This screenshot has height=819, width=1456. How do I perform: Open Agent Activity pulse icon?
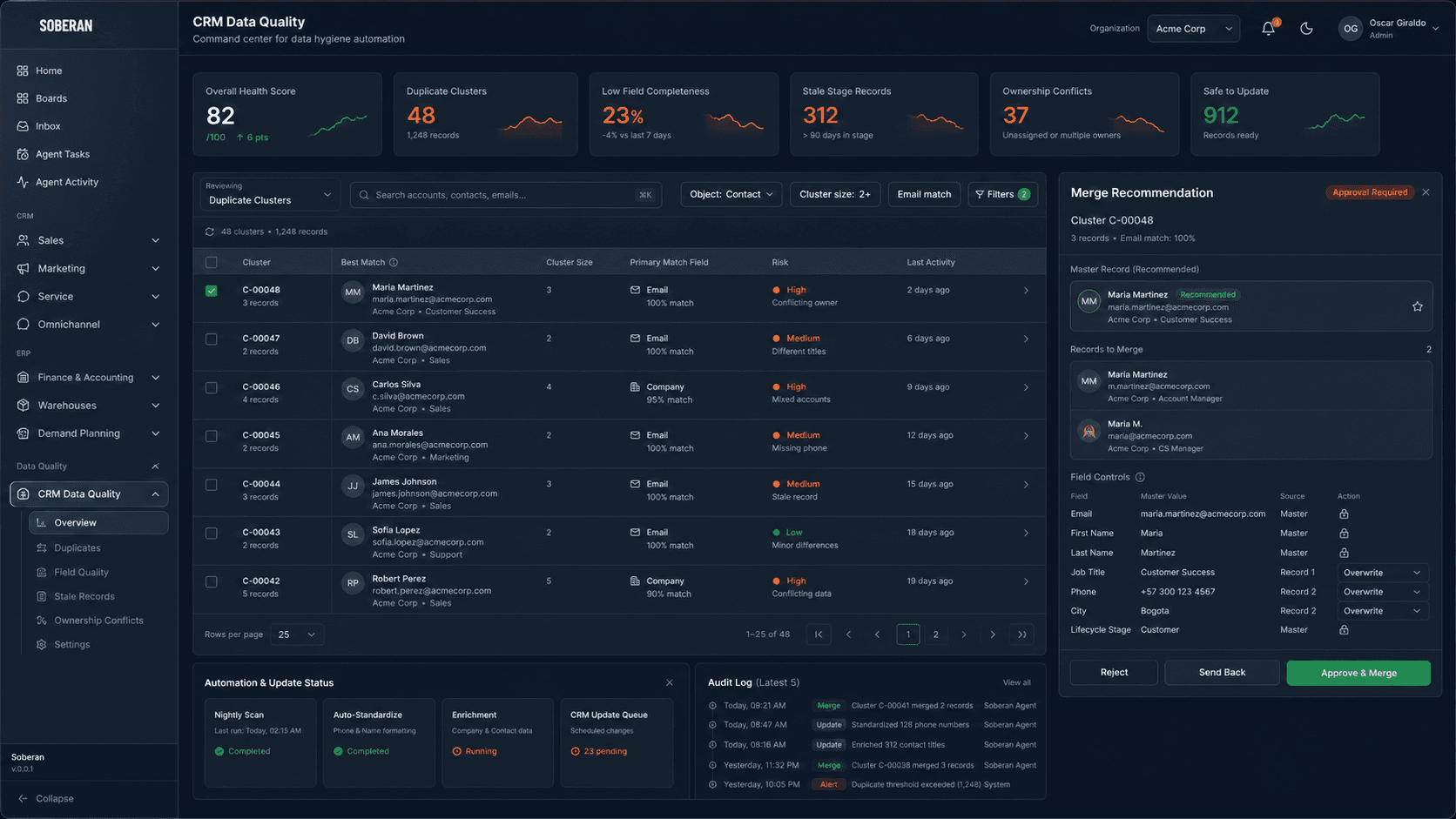point(23,182)
